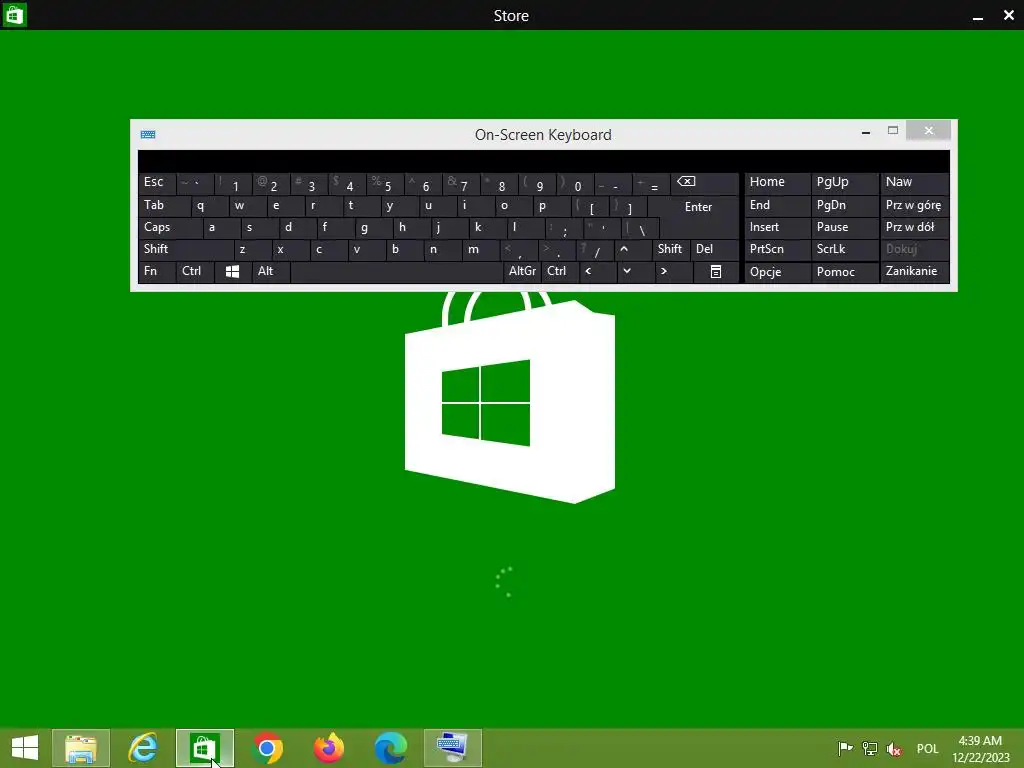This screenshot has height=768, width=1024.
Task: Launch Internet Explorer from the taskbar
Action: coord(143,748)
